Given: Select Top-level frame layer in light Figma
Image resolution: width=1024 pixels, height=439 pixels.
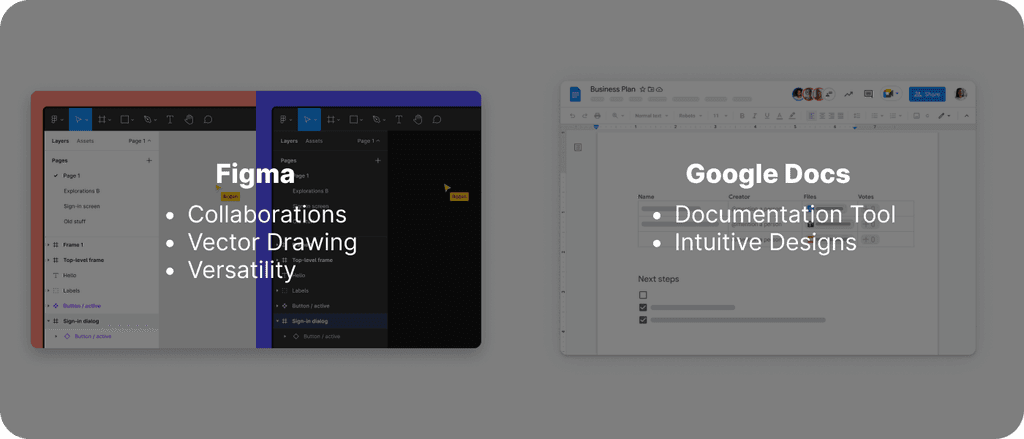Looking at the screenshot, I should (83, 260).
